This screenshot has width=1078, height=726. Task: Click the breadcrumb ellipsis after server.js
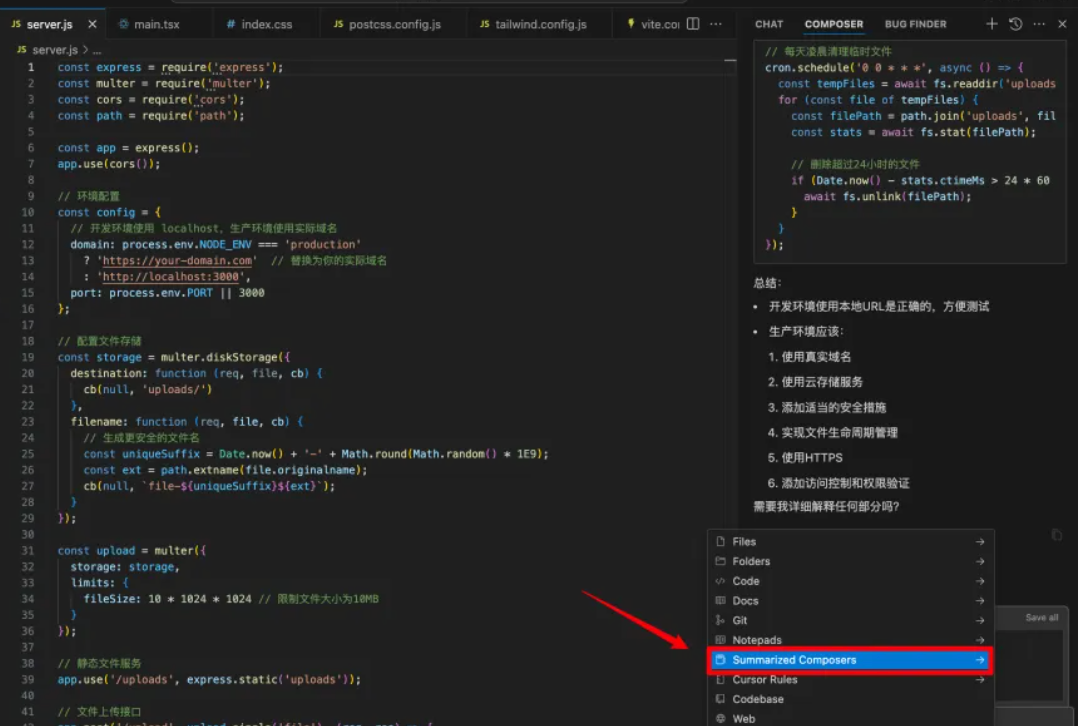pyautogui.click(x=97, y=50)
